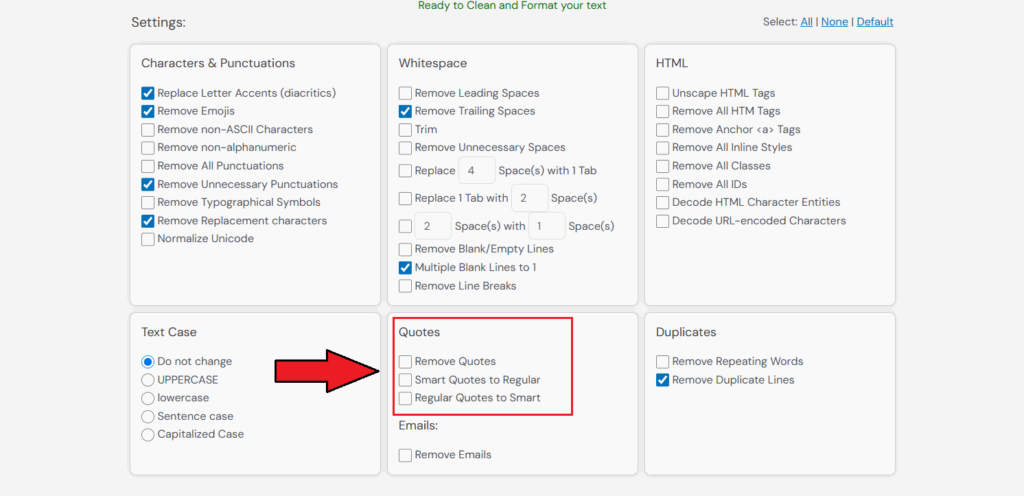Check Remove All Classes
The image size is (1024, 496).
coord(662,166)
